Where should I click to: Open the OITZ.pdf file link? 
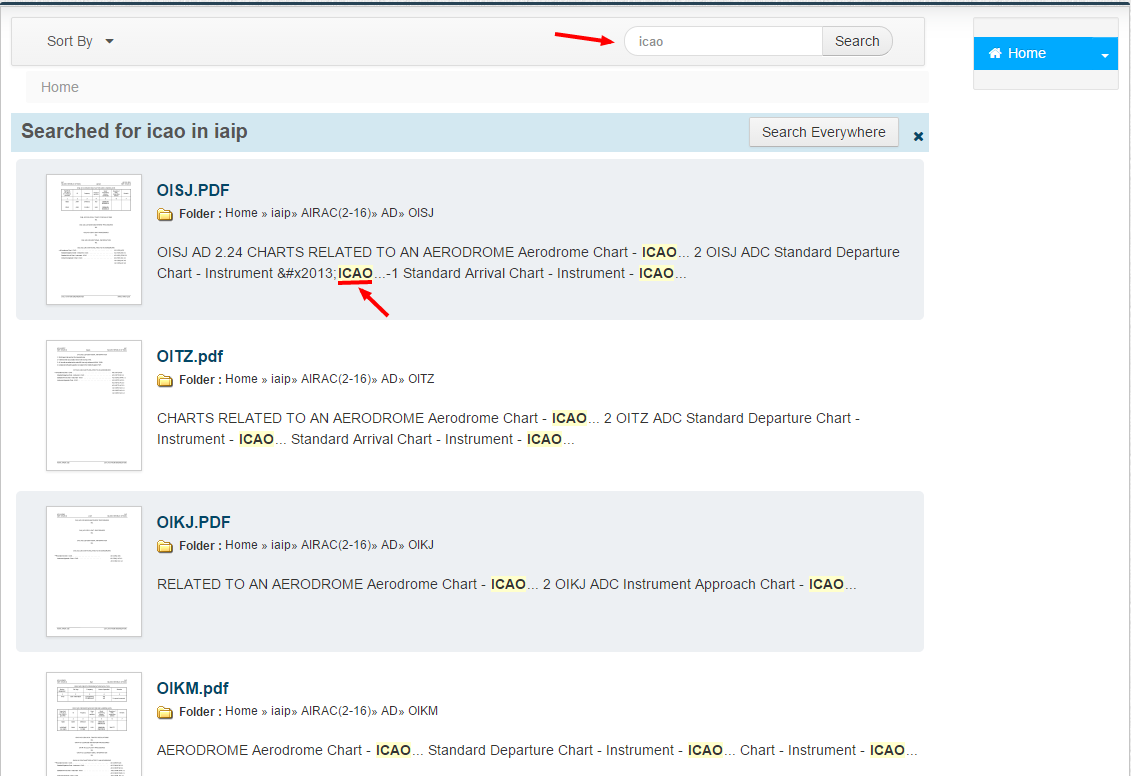(190, 356)
